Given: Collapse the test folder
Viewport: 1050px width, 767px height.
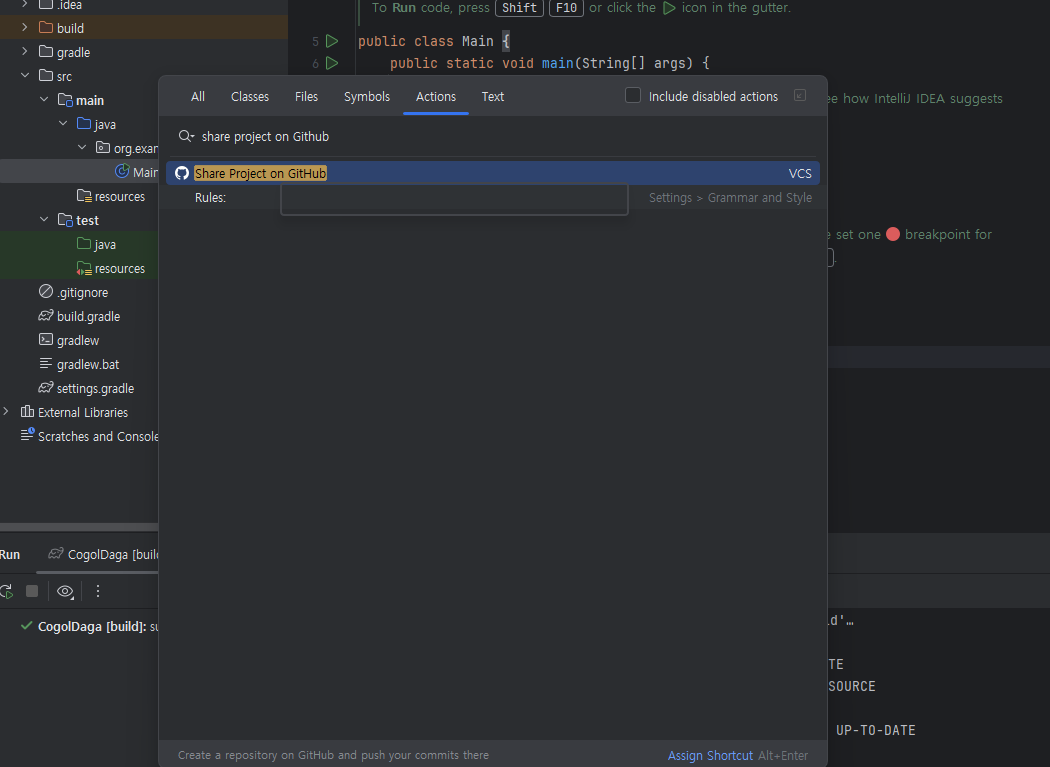Looking at the screenshot, I should click(44, 220).
